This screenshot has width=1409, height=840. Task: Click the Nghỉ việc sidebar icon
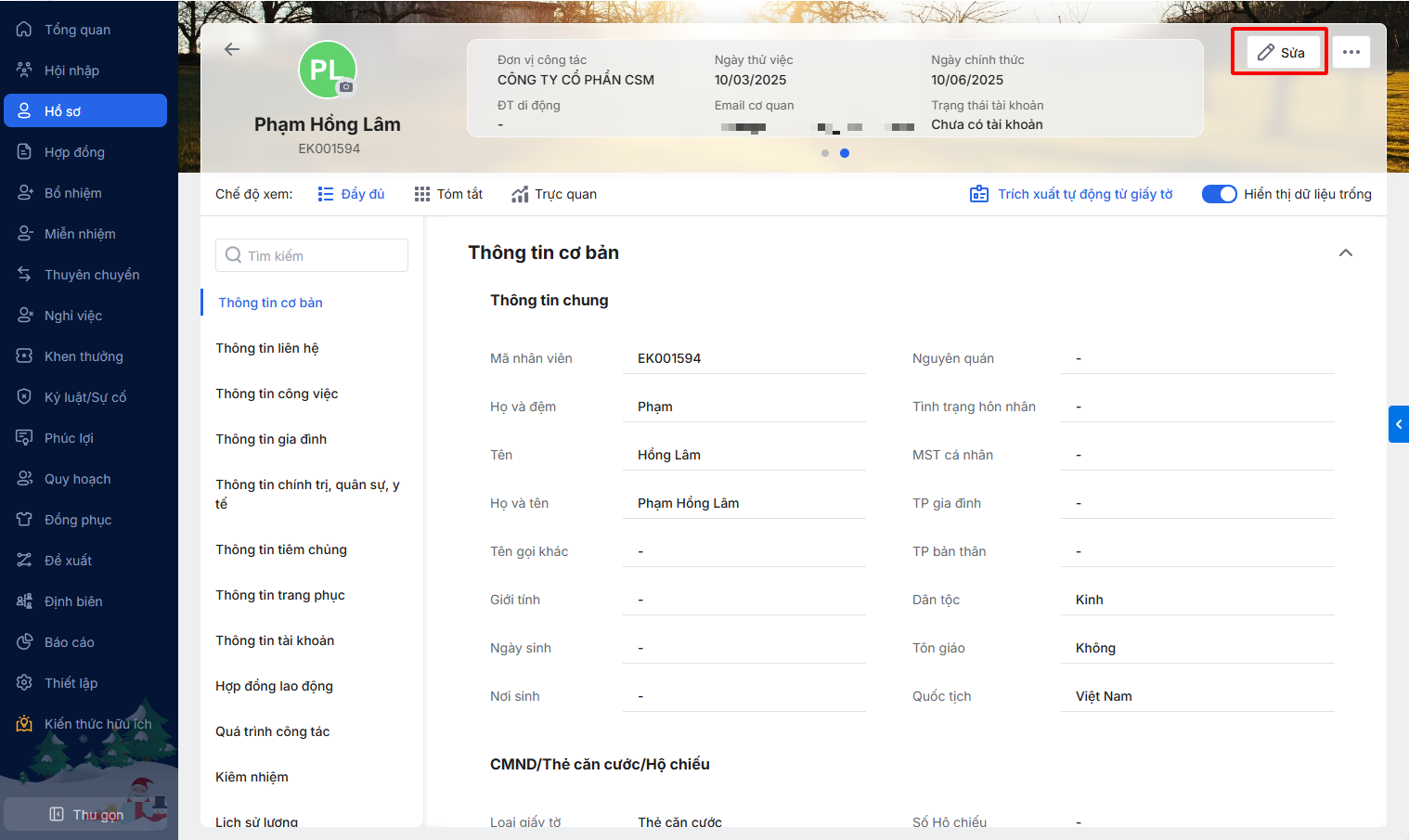24,316
